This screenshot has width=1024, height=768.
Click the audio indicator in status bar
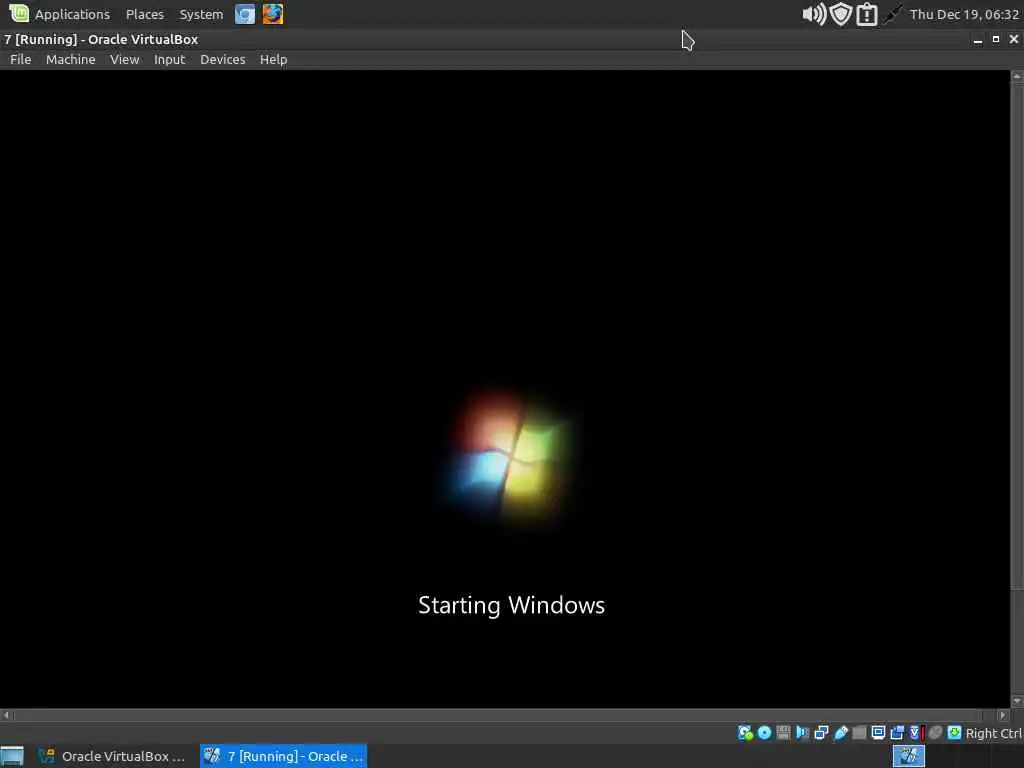[x=802, y=733]
